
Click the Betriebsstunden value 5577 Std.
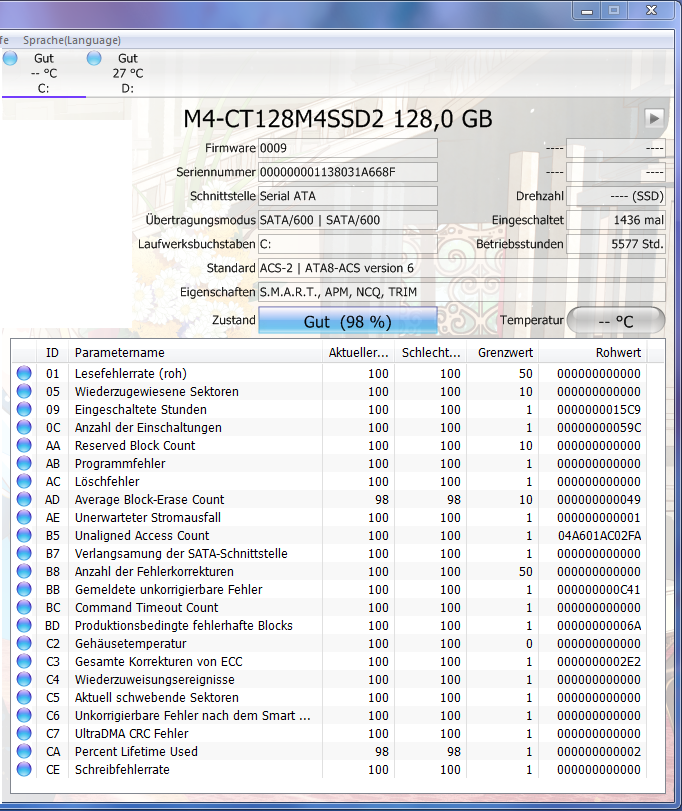(616, 244)
